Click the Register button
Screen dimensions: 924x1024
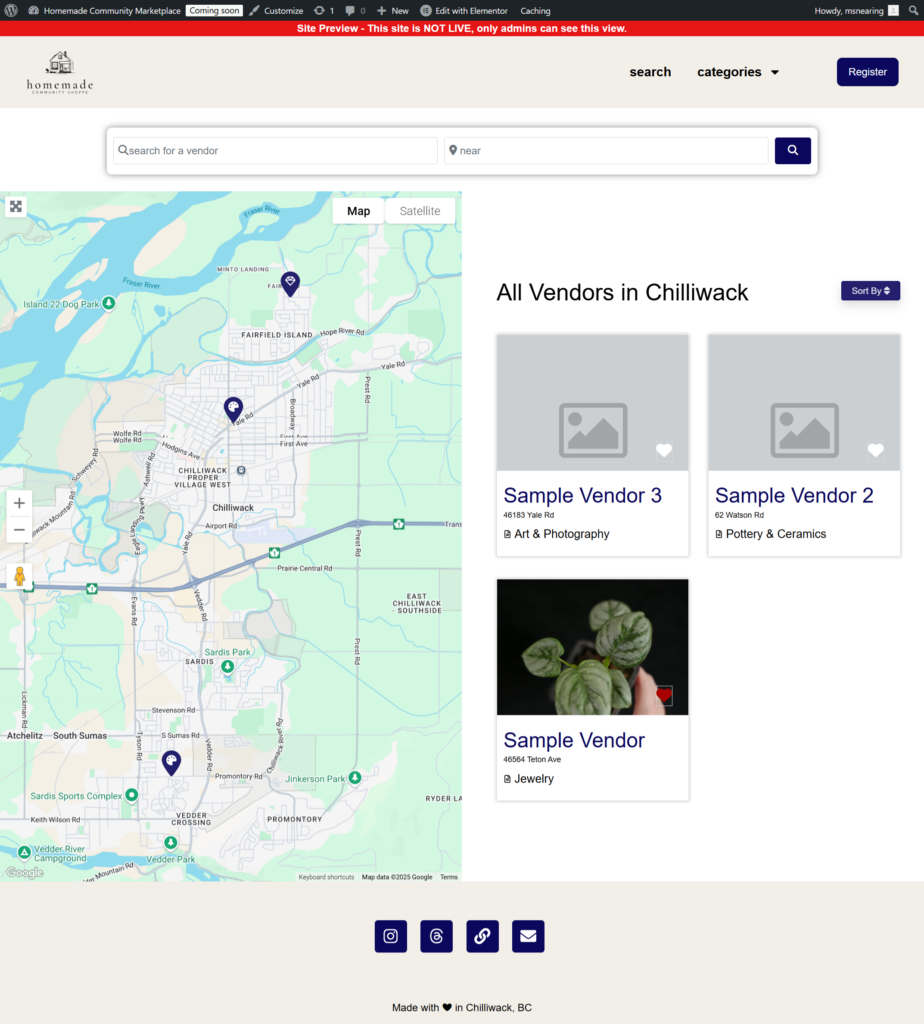coord(867,72)
